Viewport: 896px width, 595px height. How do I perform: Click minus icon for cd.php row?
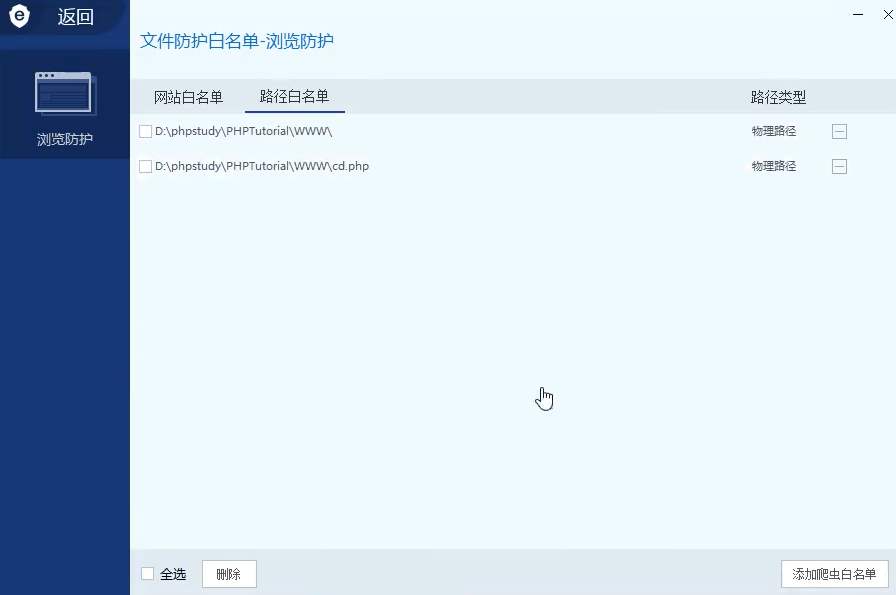(x=839, y=166)
